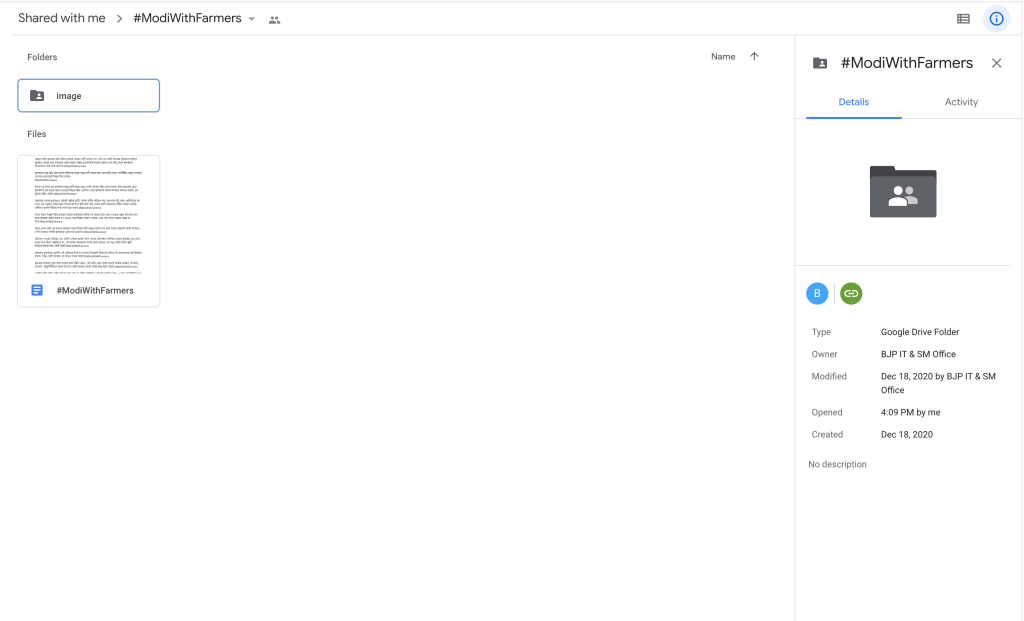Click the Modified value Dec 18, 2020 by BJP

point(938,383)
